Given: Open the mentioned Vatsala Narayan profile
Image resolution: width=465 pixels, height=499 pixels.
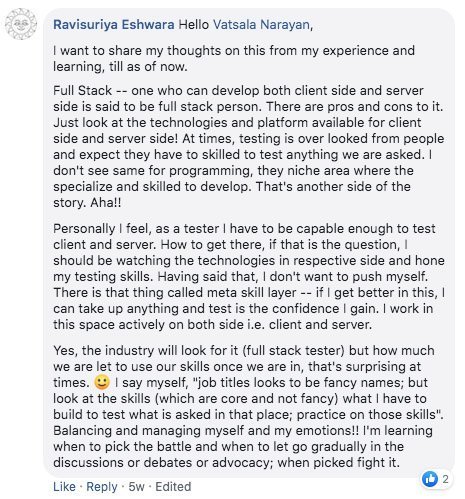Looking at the screenshot, I should (x=261, y=25).
